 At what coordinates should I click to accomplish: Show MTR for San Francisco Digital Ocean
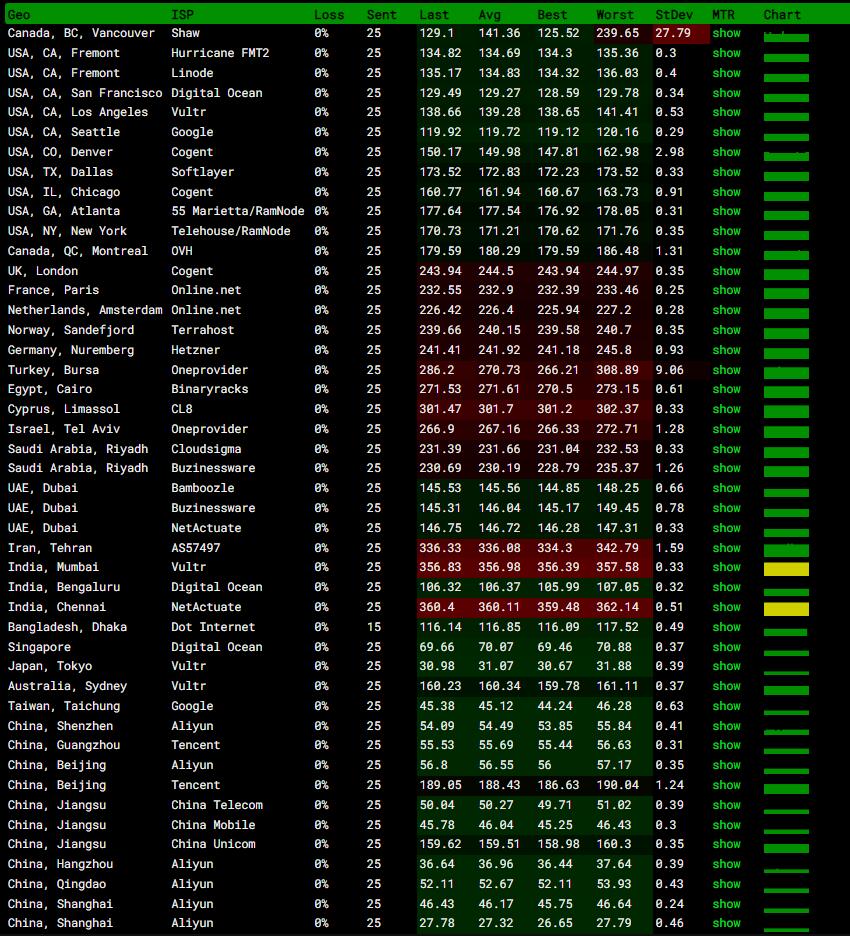[726, 93]
